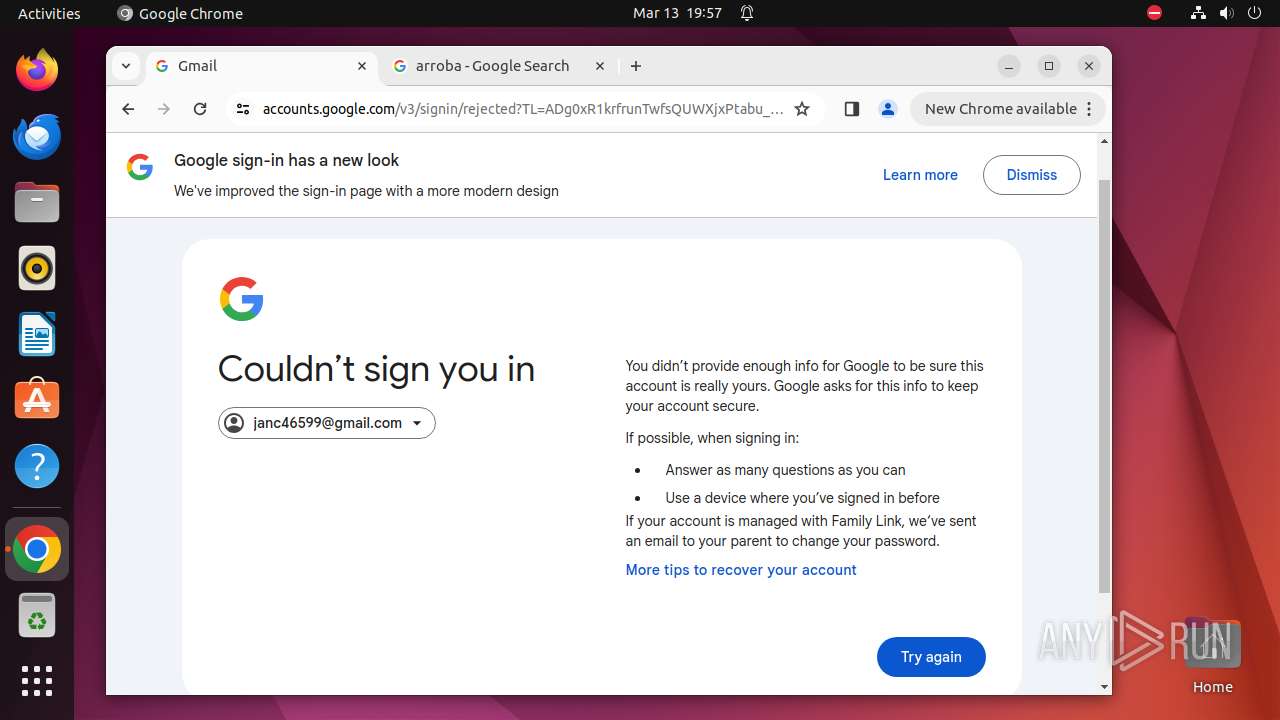Open the Activities overview
The image size is (1280, 720).
[49, 13]
